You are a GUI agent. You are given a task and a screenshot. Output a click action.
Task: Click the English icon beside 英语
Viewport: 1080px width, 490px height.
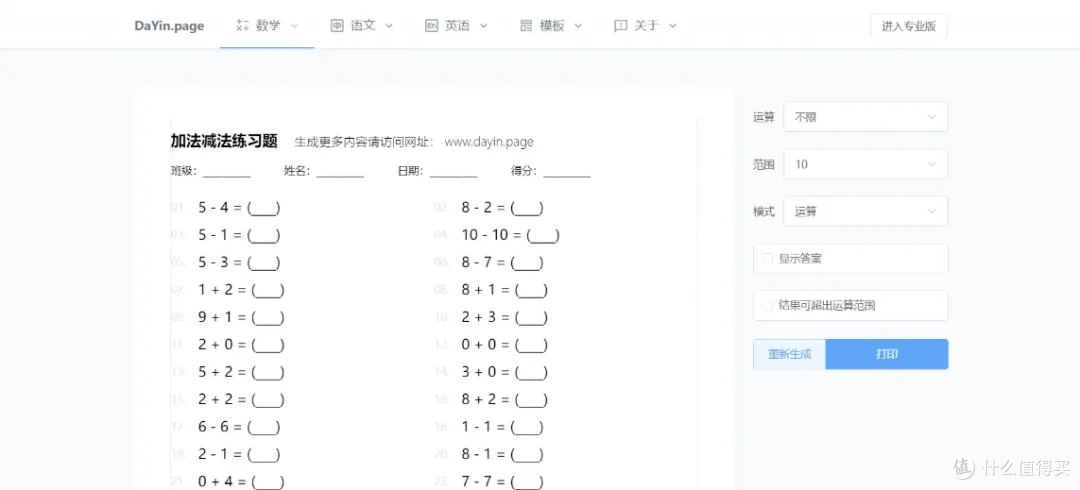coord(431,26)
